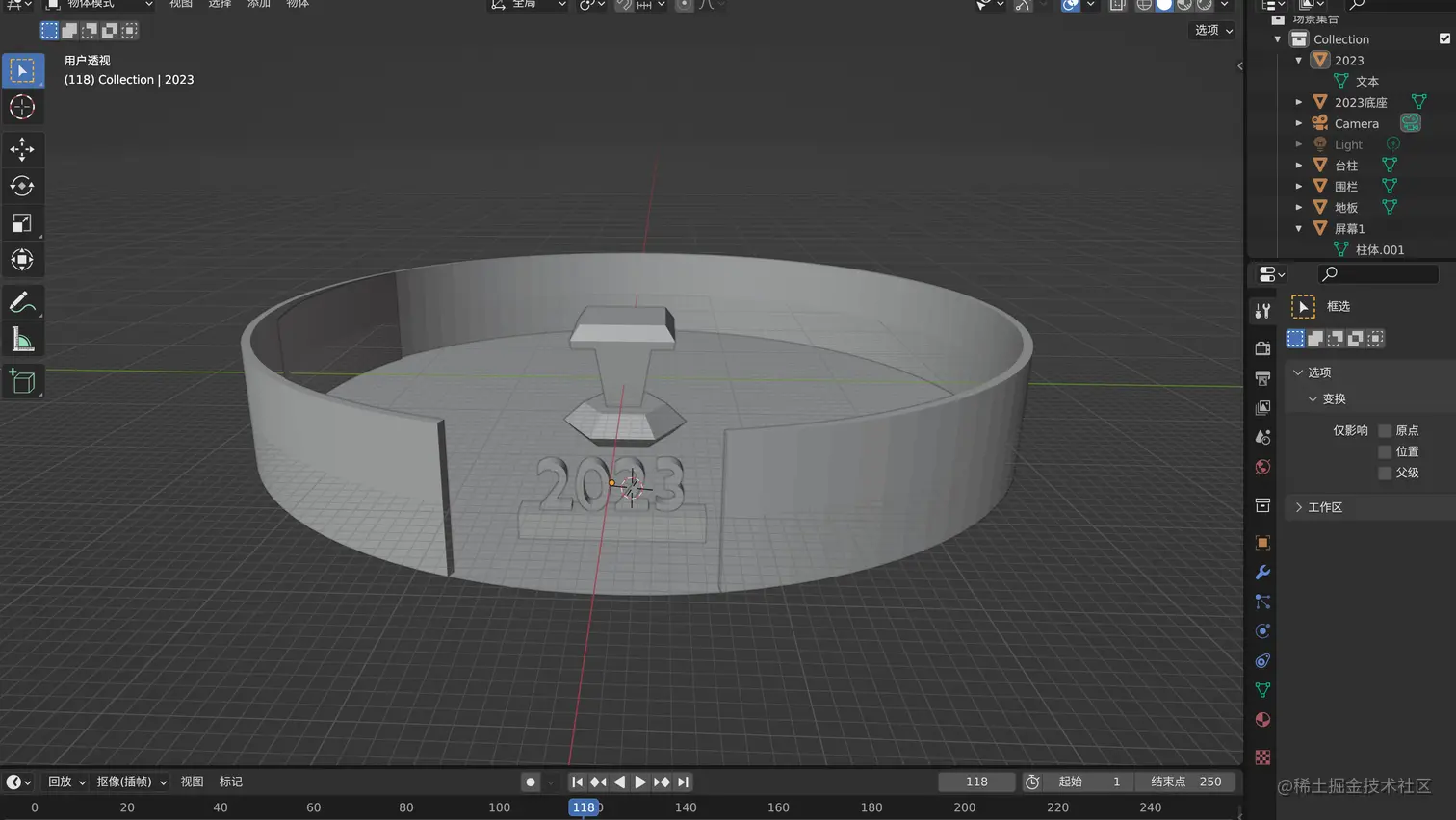Jump to the first frame
The height and width of the screenshot is (820, 1456).
[577, 782]
